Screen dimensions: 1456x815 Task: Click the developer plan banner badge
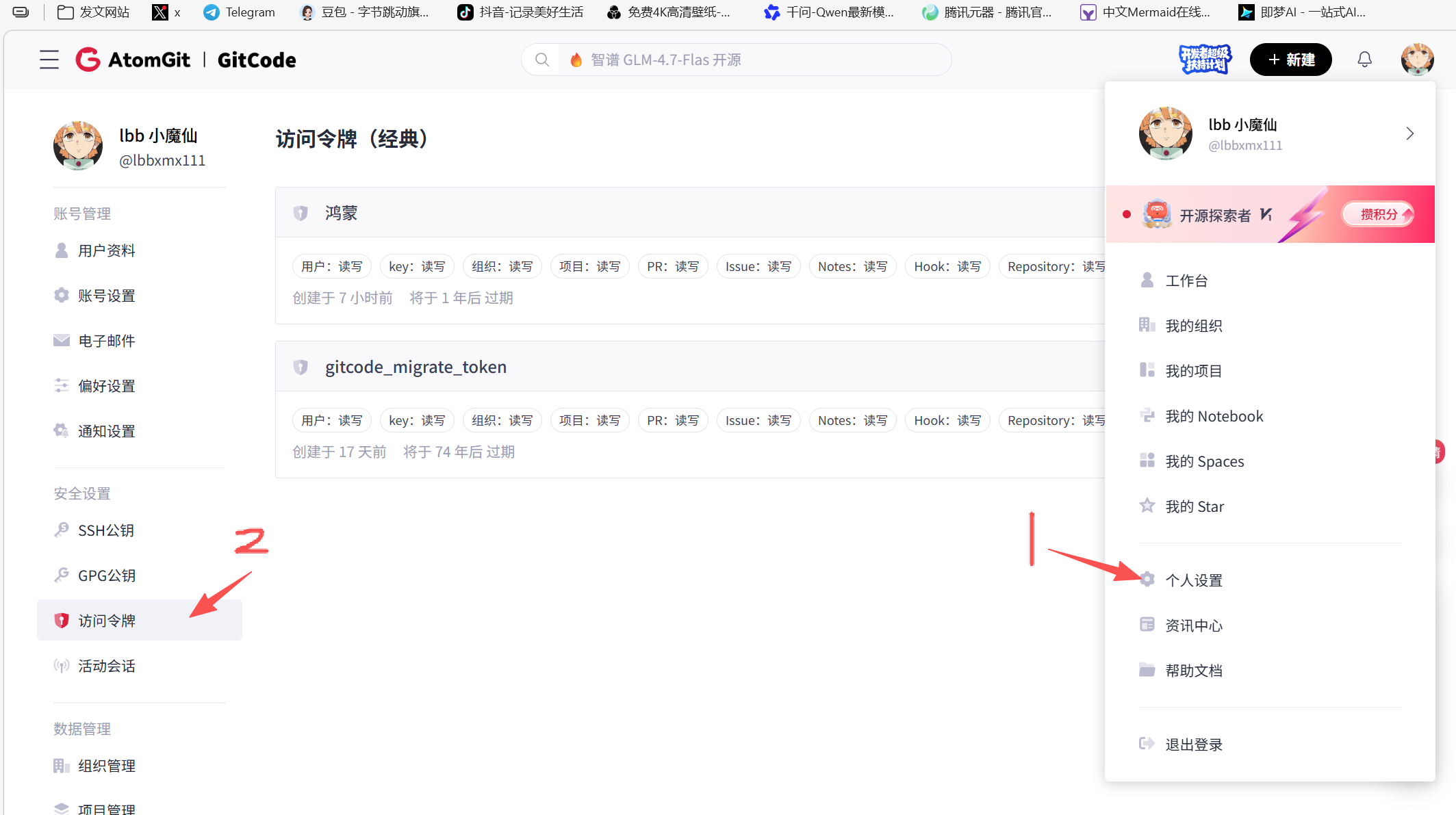pyautogui.click(x=1205, y=60)
